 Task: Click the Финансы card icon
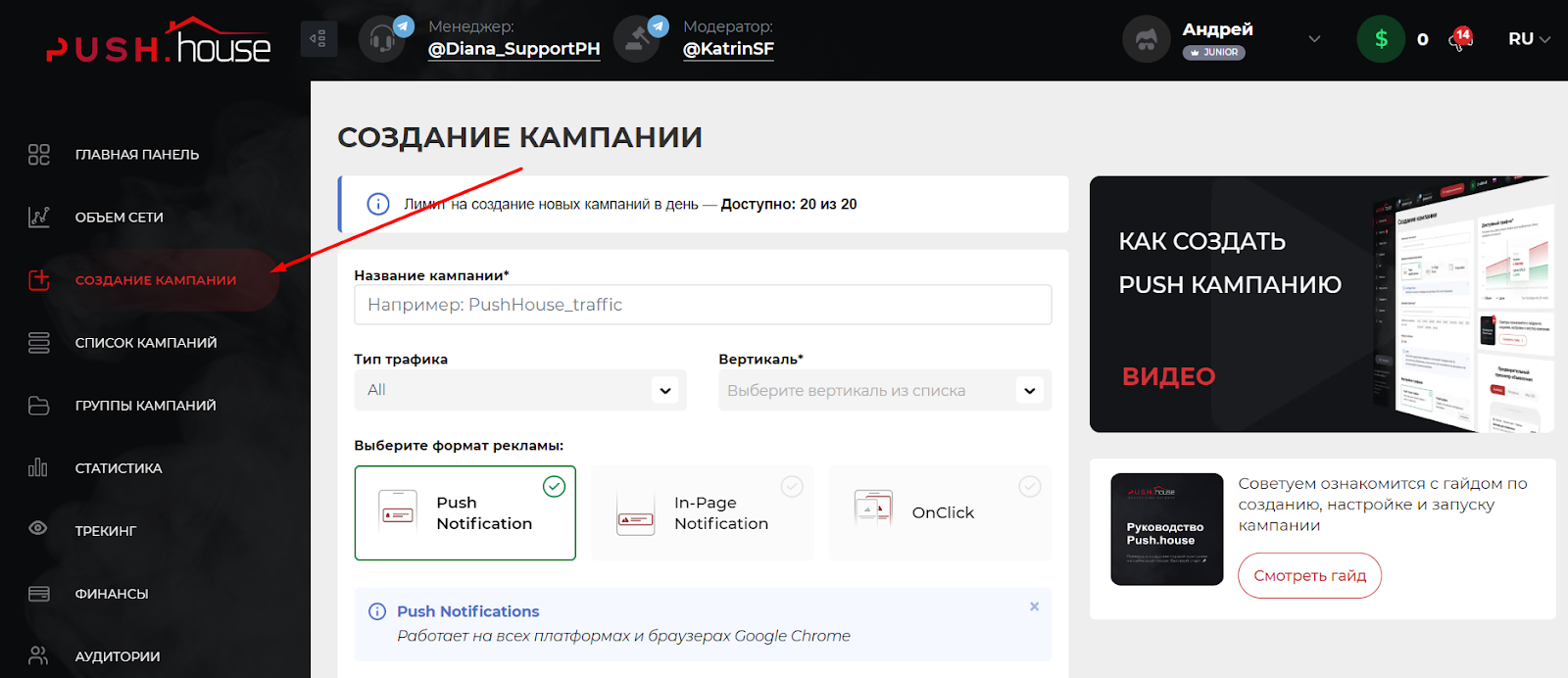(x=38, y=594)
